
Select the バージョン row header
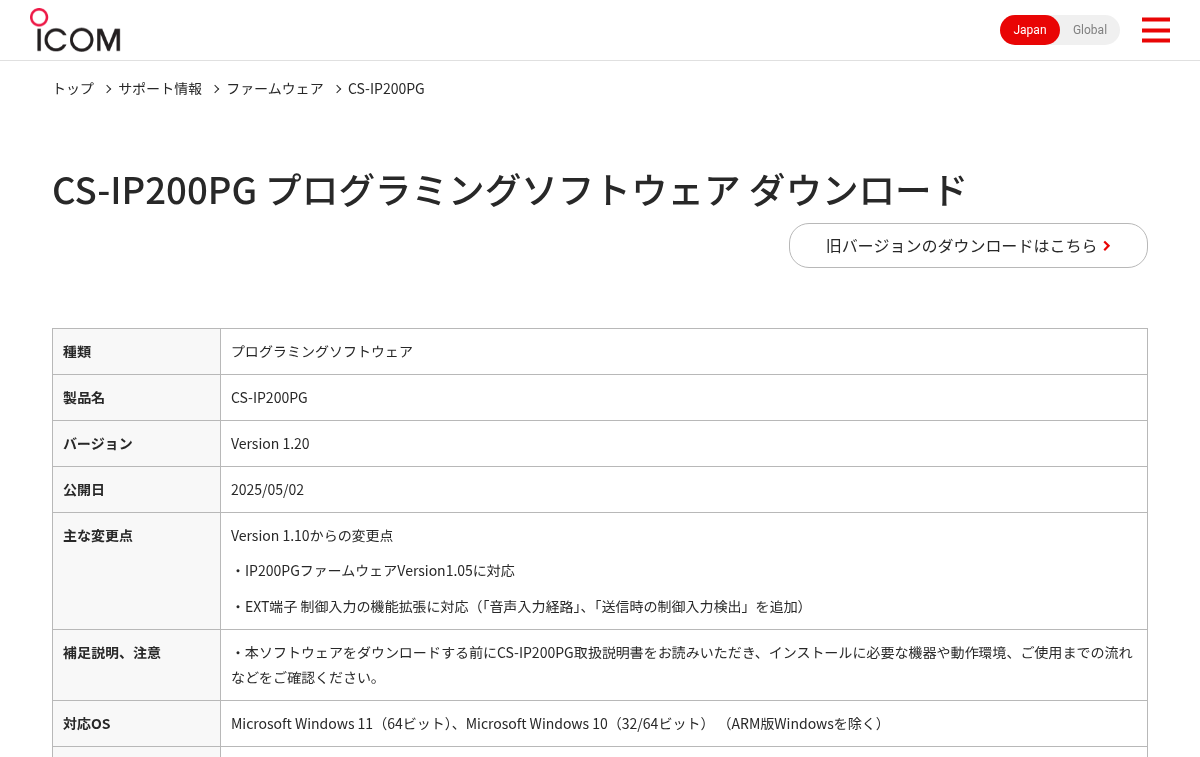pyautogui.click(x=137, y=444)
